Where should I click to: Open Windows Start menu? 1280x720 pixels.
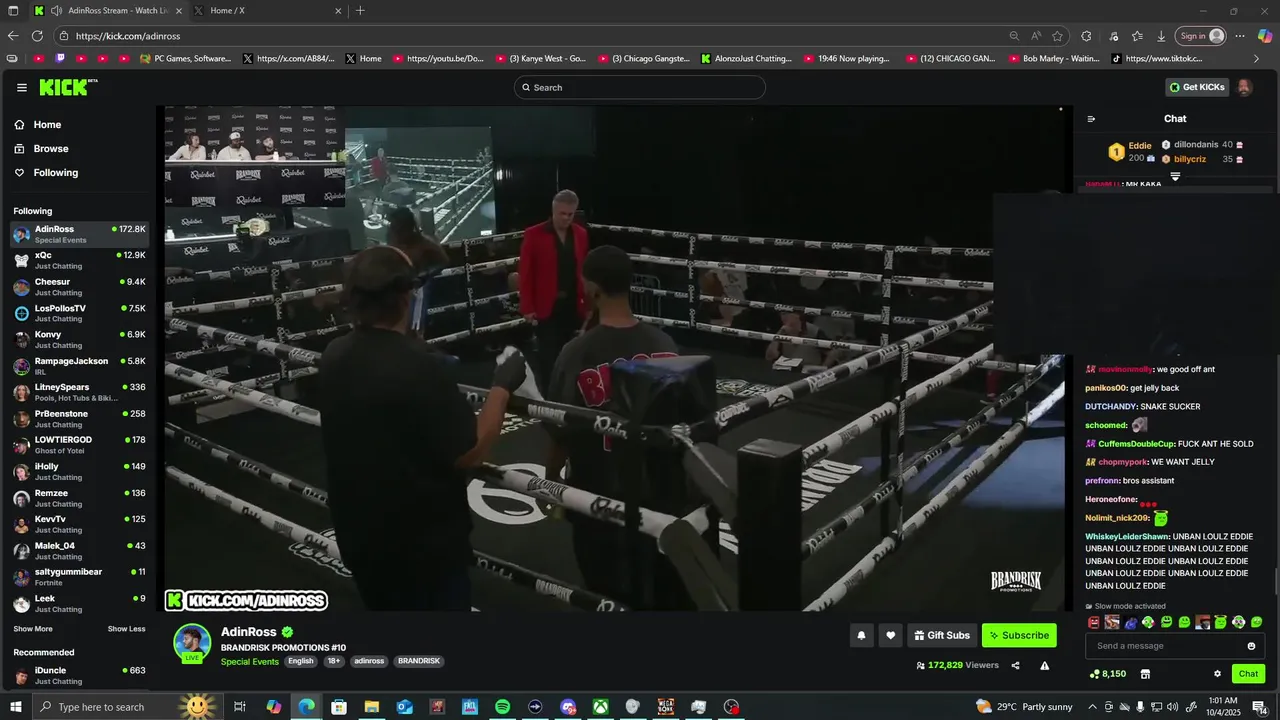point(15,707)
